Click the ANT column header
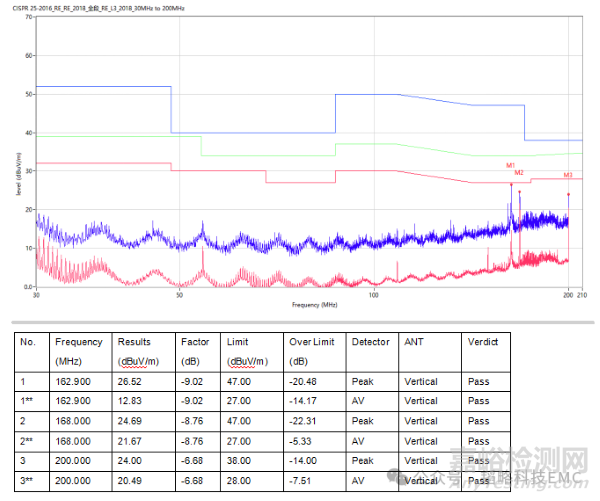Image resolution: width=600 pixels, height=501 pixels. (x=413, y=342)
